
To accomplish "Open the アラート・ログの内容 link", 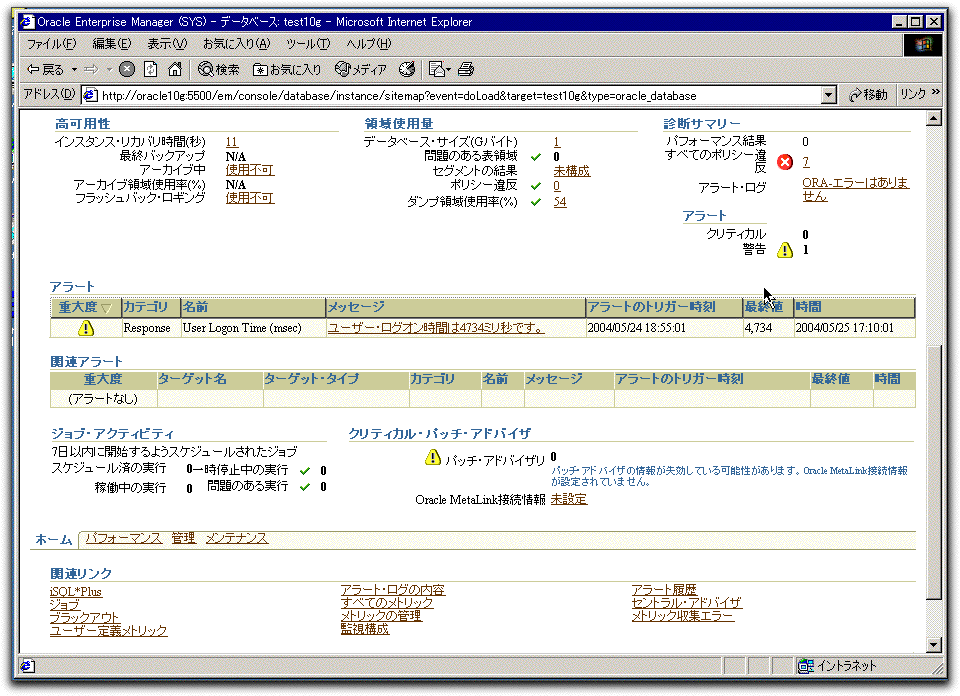I will (x=393, y=589).
